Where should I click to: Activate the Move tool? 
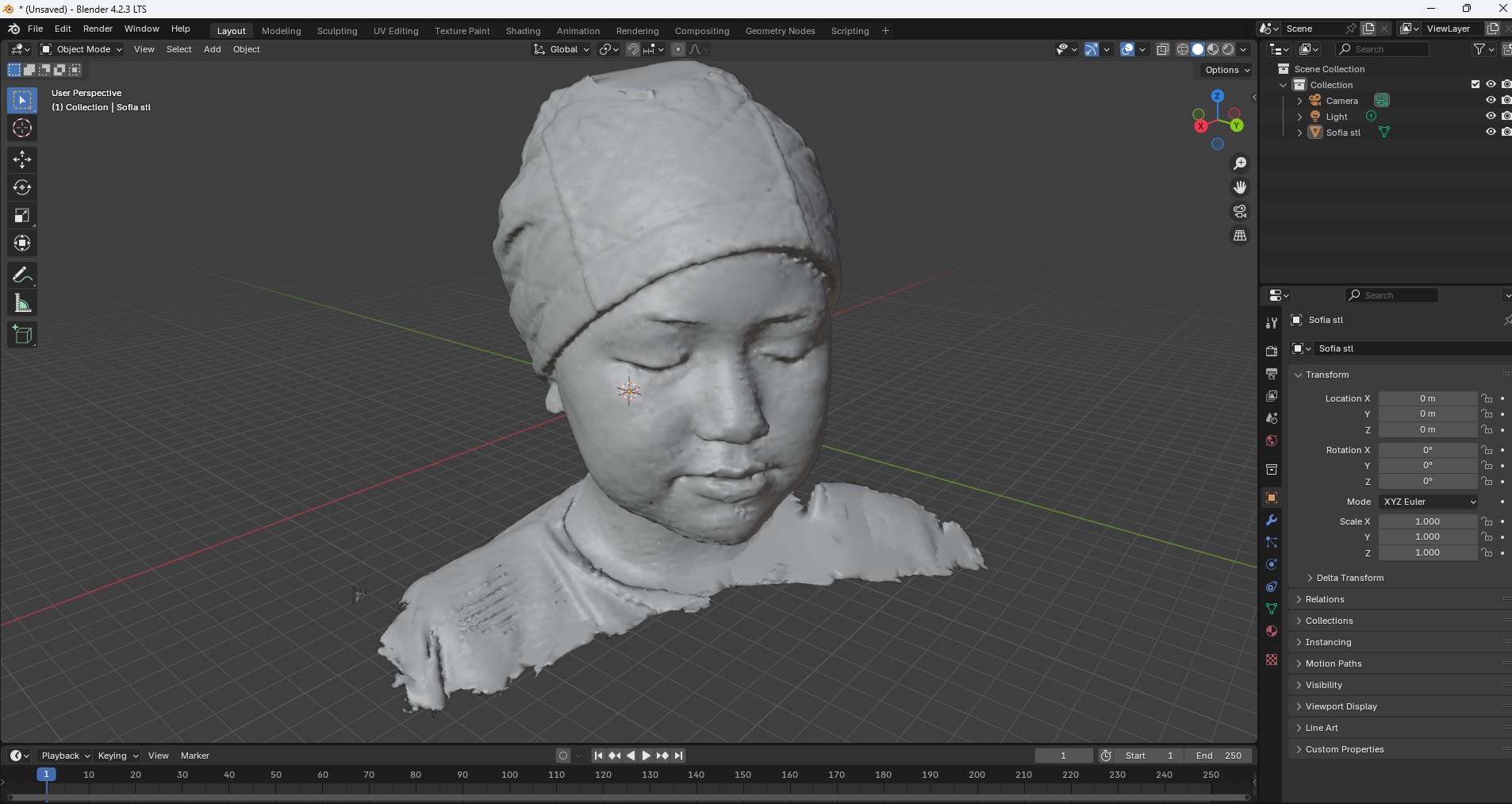(22, 160)
